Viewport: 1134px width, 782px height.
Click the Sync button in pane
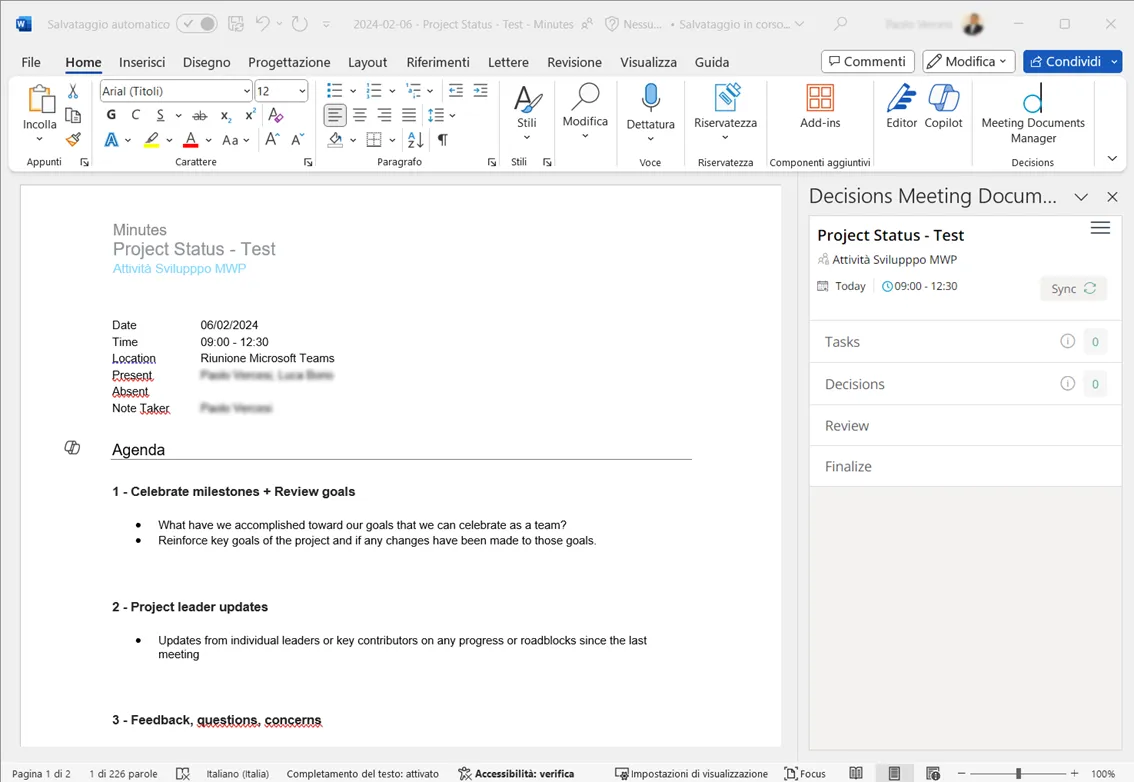[1073, 288]
